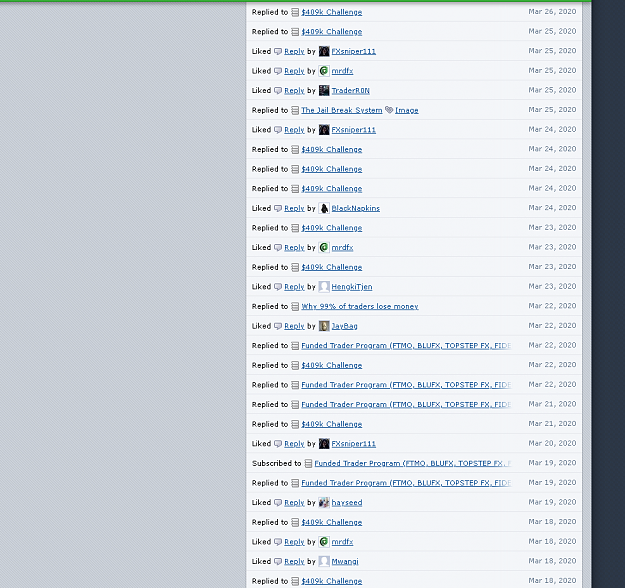Click the HengkiTjen blank avatar
Screen dimensions: 625x588
pyautogui.click(x=324, y=287)
